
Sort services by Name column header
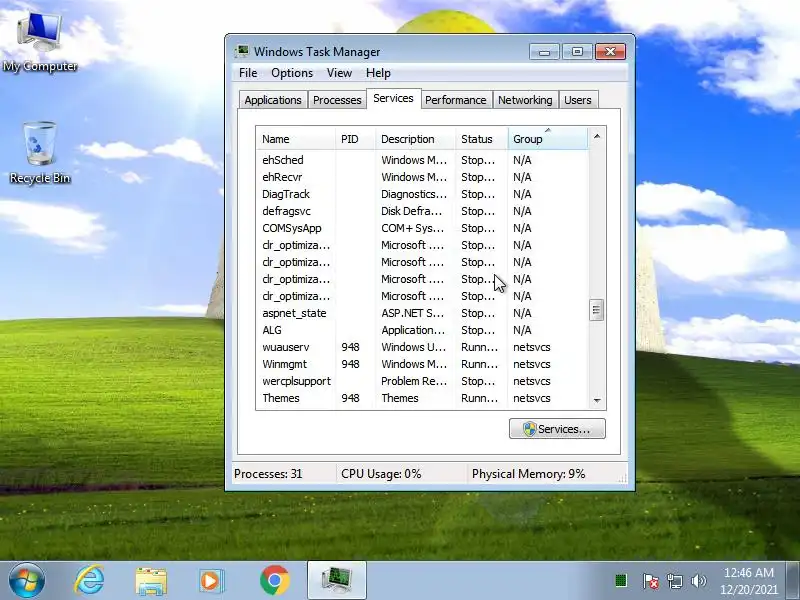coord(296,139)
